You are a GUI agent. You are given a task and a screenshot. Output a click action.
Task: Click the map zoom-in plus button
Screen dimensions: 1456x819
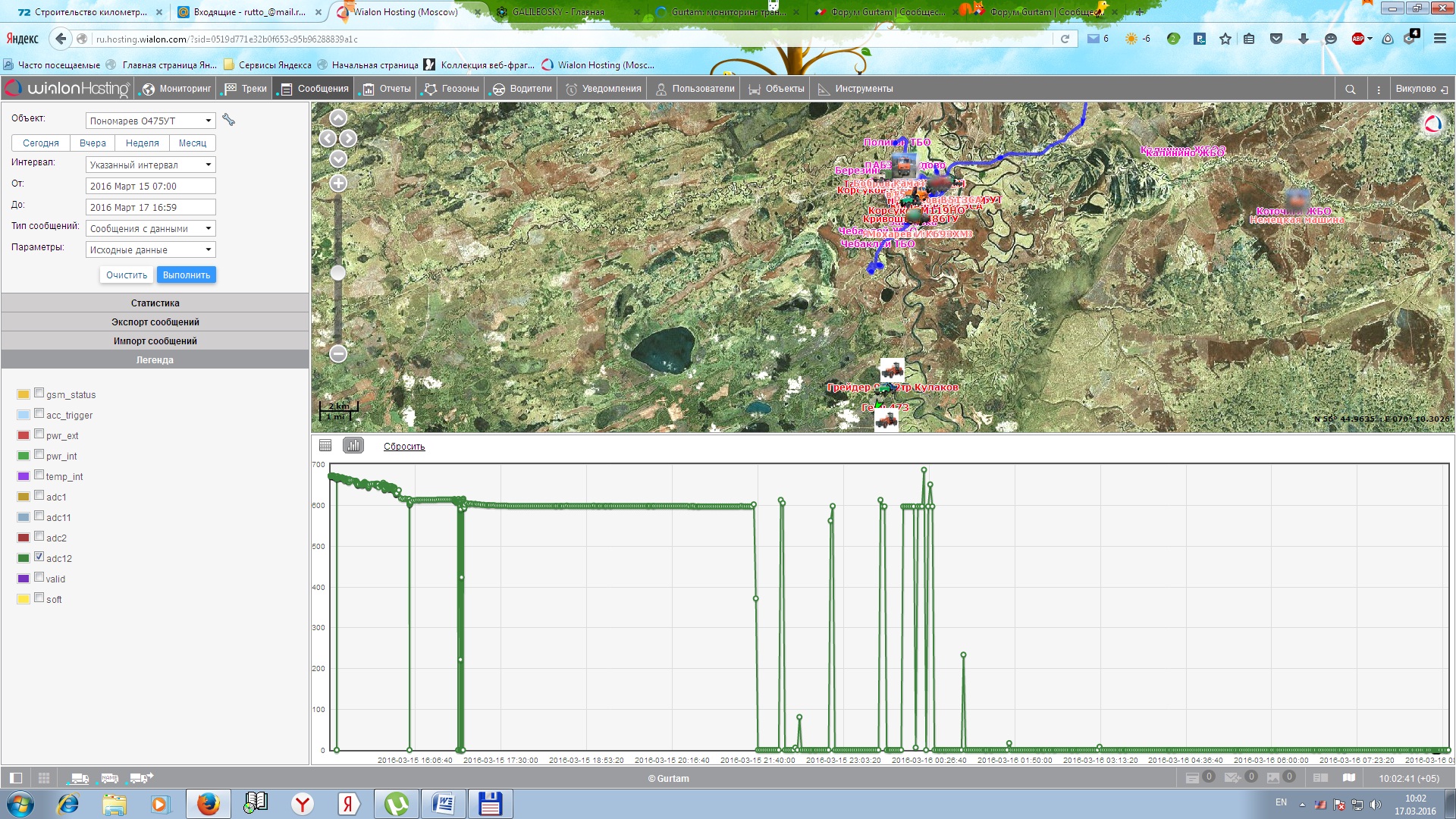[x=338, y=184]
